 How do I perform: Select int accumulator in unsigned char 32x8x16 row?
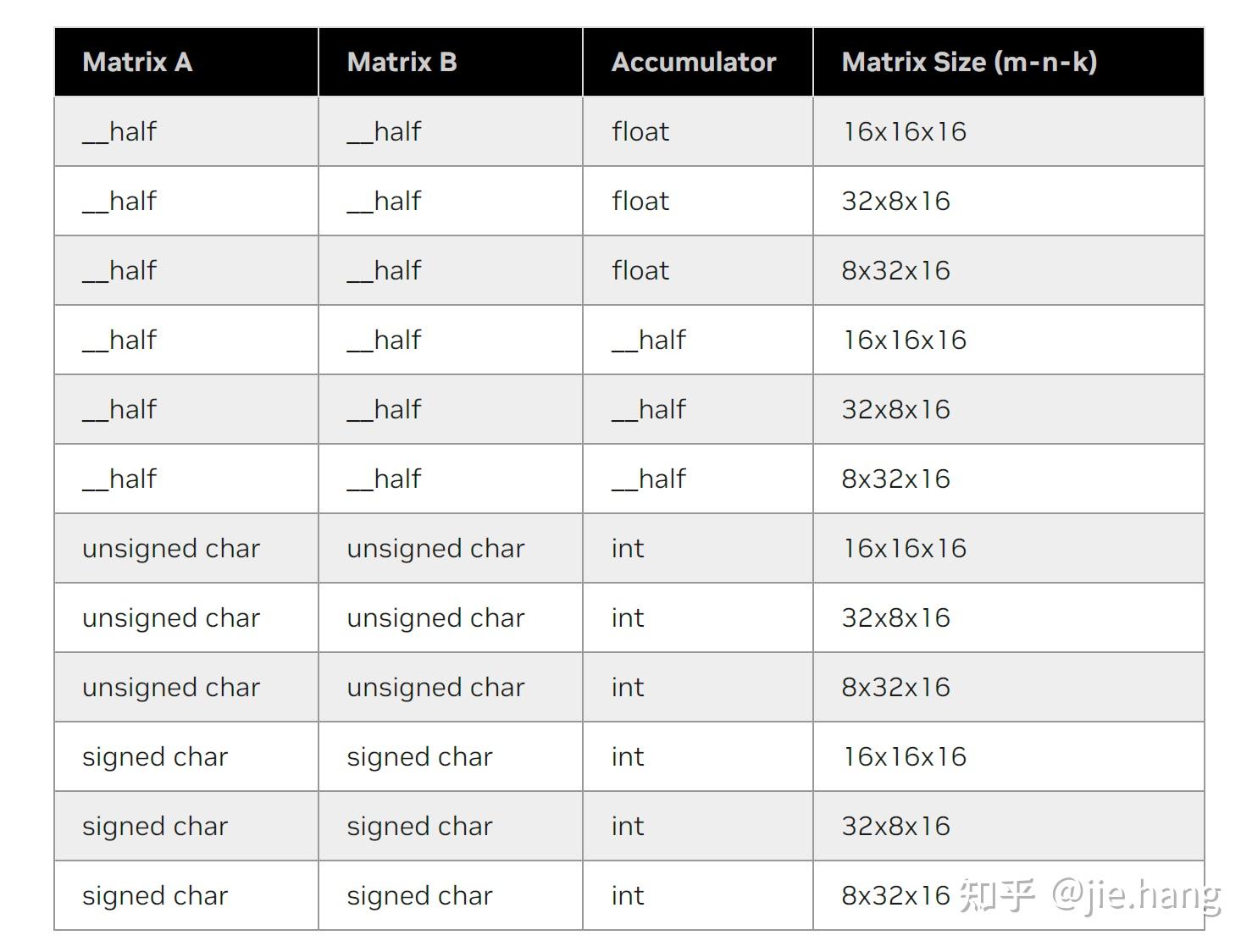[x=628, y=617]
